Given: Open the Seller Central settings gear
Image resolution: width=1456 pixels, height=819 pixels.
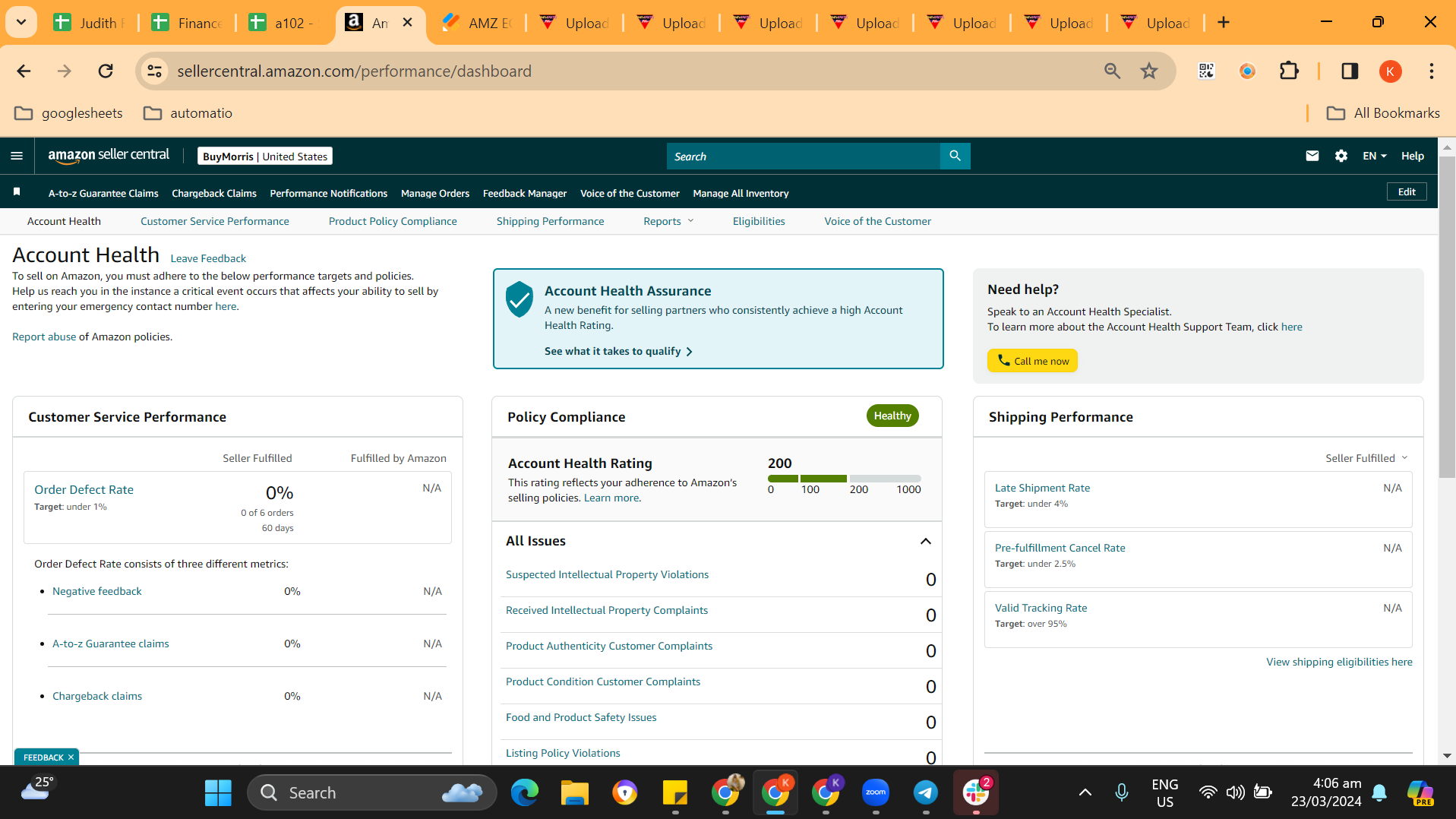Looking at the screenshot, I should point(1341,156).
